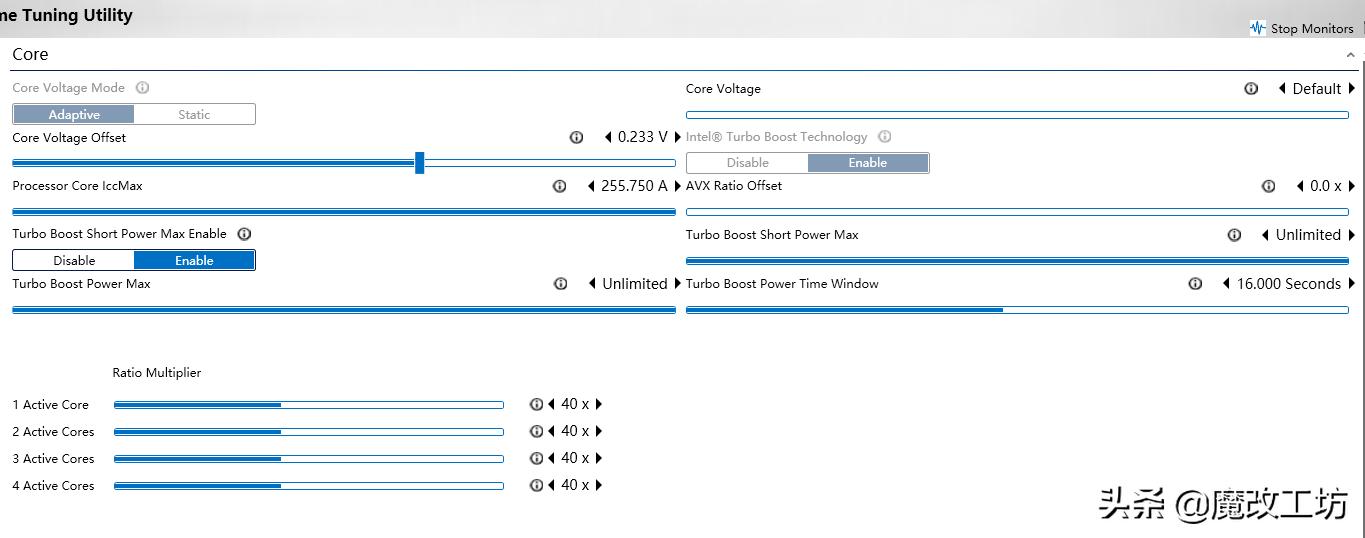This screenshot has width=1365, height=538.
Task: Open info icon for Core Voltage Mode
Action: (142, 88)
